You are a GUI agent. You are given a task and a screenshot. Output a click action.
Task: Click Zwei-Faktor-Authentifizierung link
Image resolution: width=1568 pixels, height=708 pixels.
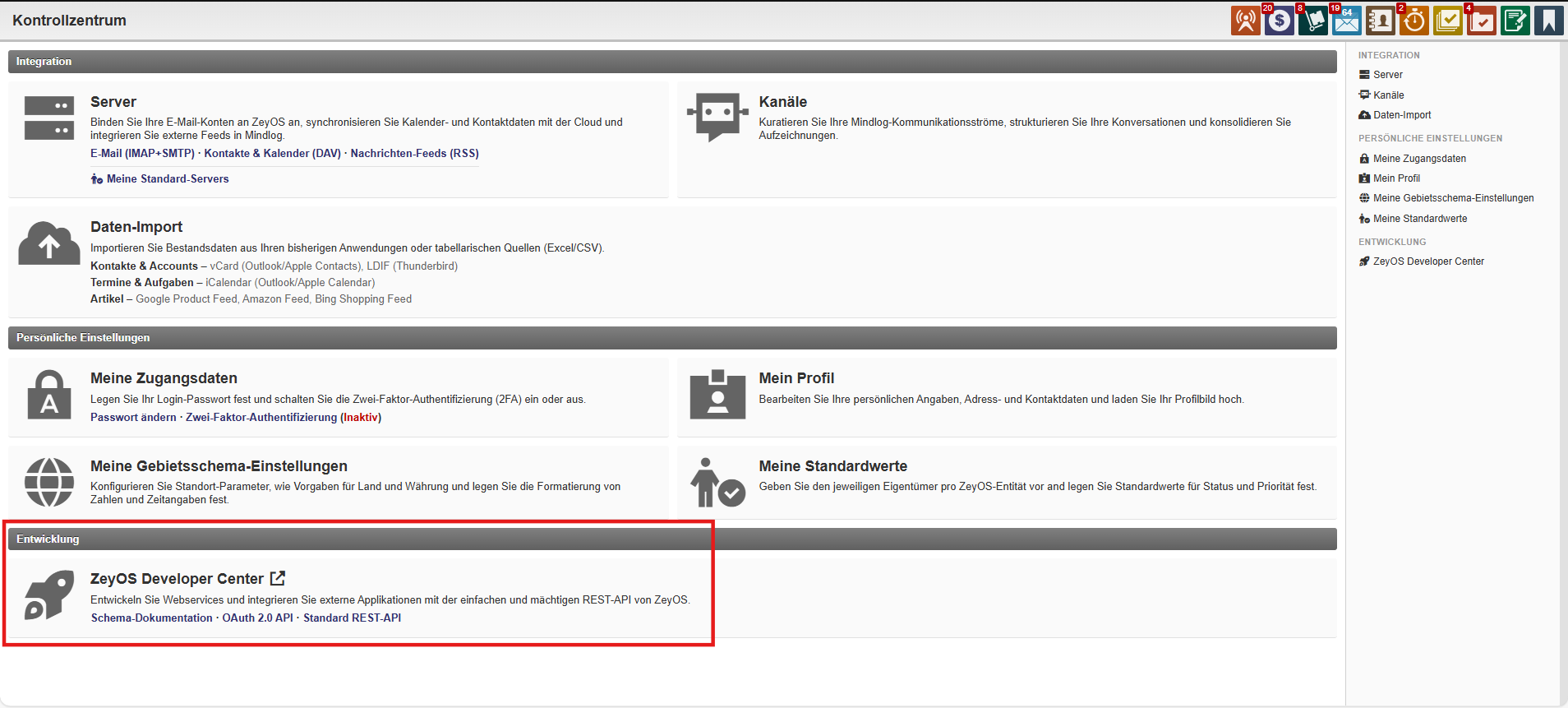(261, 418)
